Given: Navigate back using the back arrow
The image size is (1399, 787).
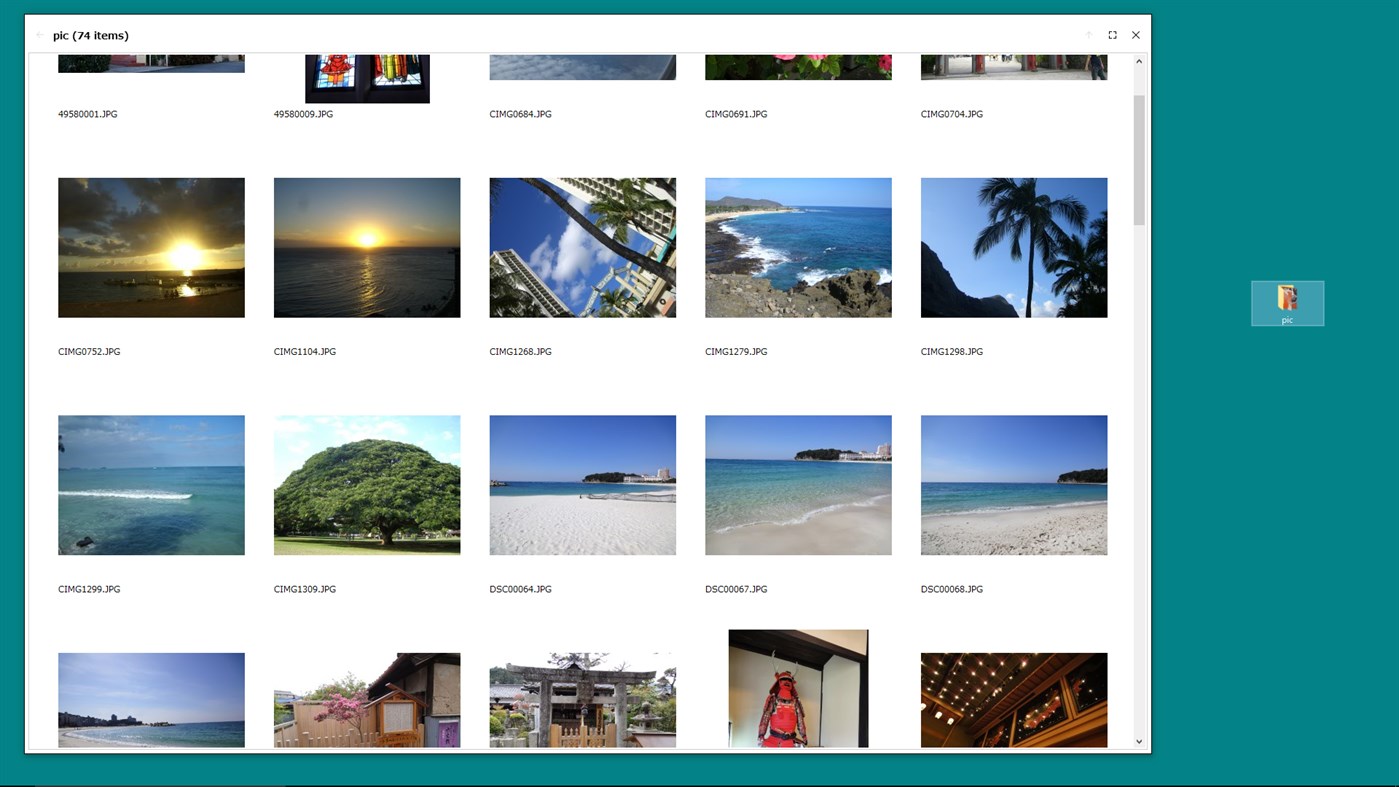Looking at the screenshot, I should pyautogui.click(x=40, y=35).
